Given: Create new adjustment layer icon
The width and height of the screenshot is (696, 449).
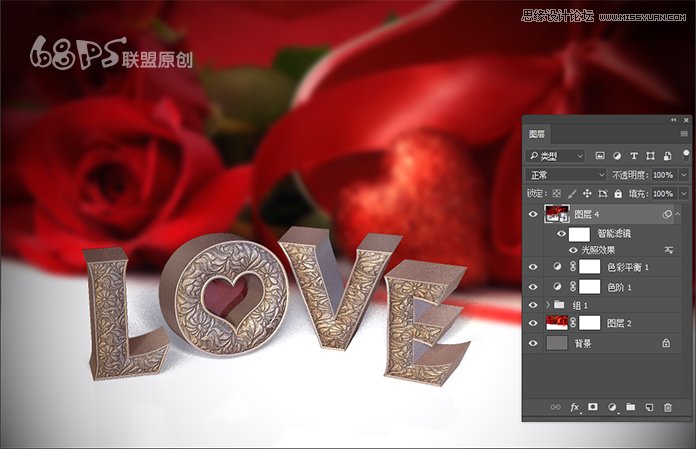Looking at the screenshot, I should pyautogui.click(x=612, y=407).
